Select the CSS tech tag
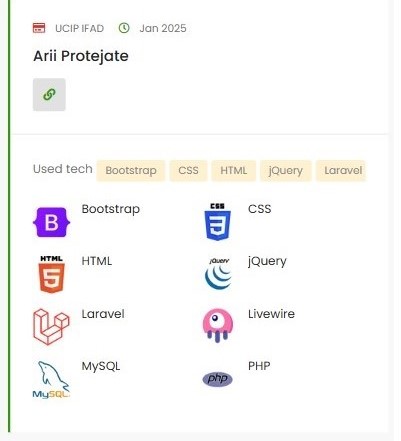The width and height of the screenshot is (401, 441). (x=188, y=171)
